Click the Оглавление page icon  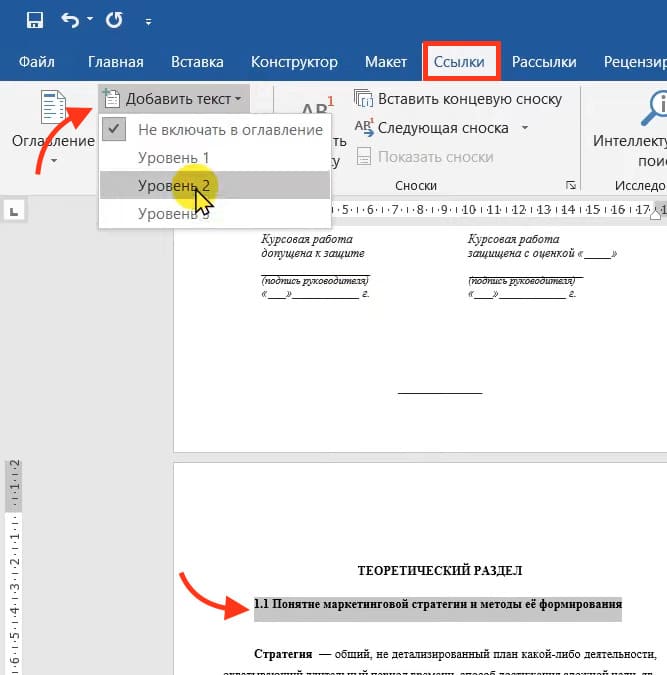tap(53, 106)
